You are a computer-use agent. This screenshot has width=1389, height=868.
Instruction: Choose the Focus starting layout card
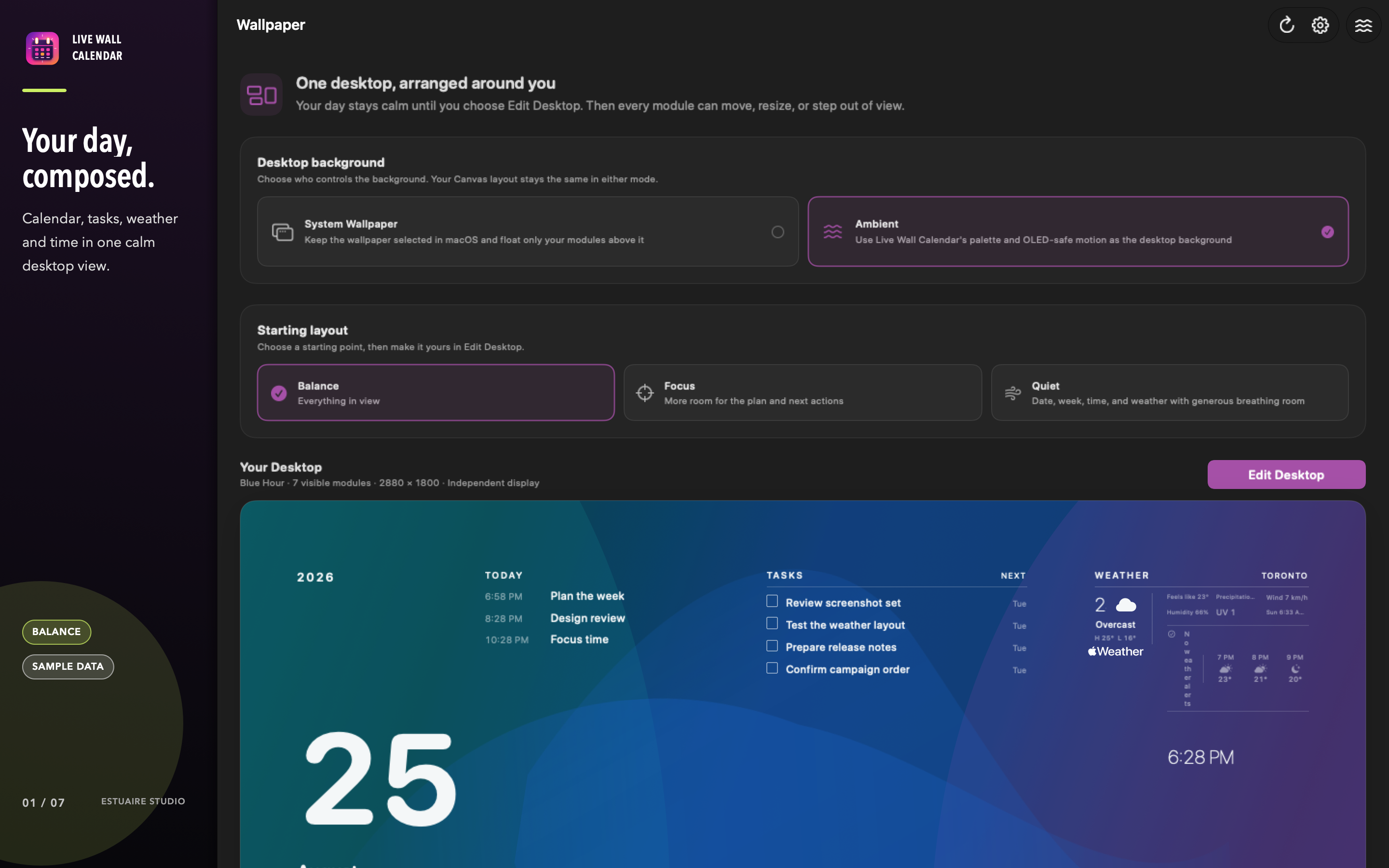coord(803,393)
